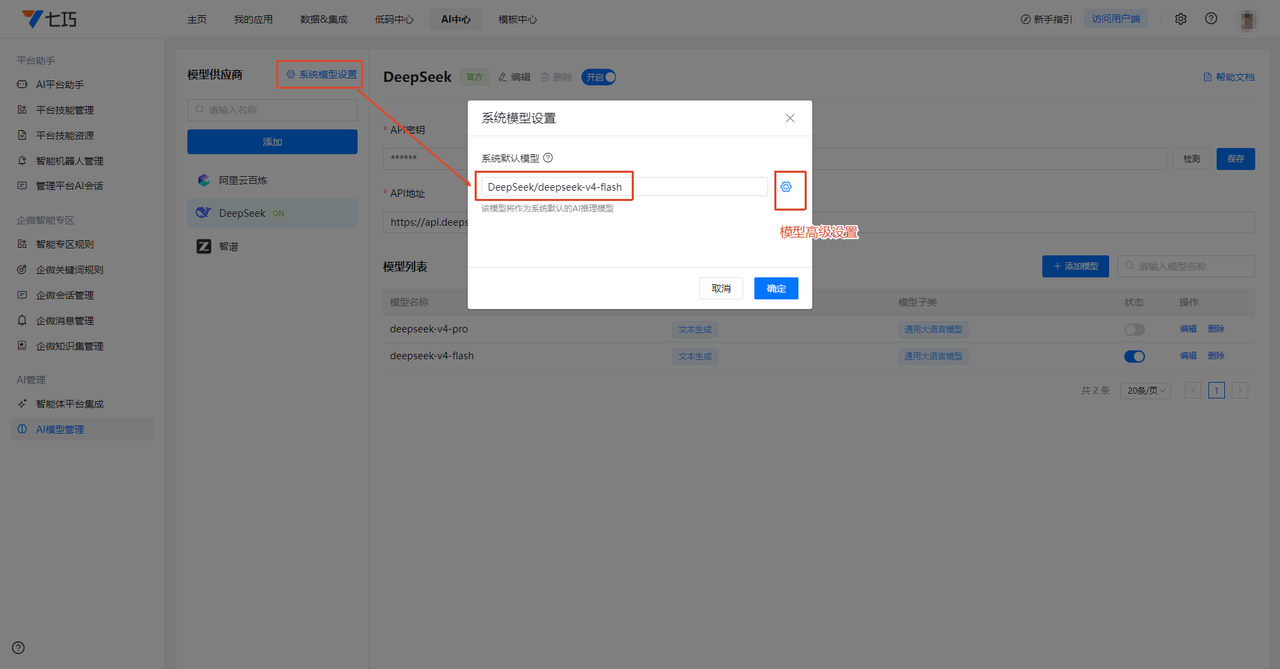Screen dimensions: 1280x669
Task: Click 取消 in the dialog
Action: (x=721, y=288)
